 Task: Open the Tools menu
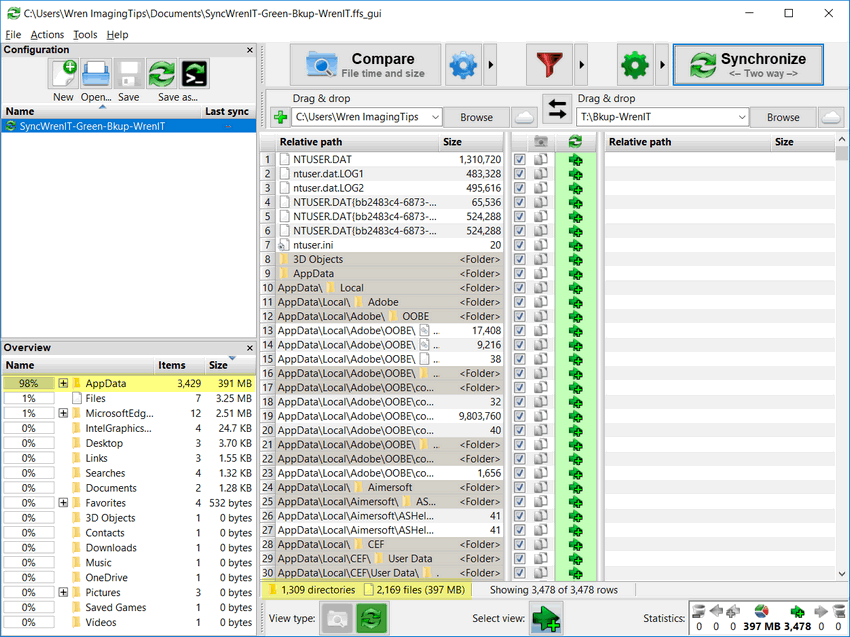coord(85,35)
